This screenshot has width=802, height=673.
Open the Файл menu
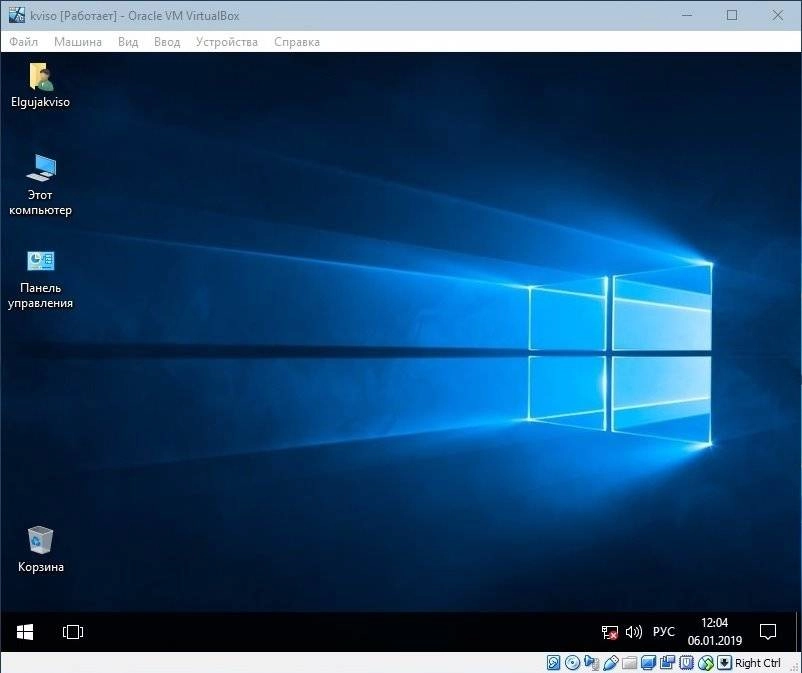pos(24,42)
